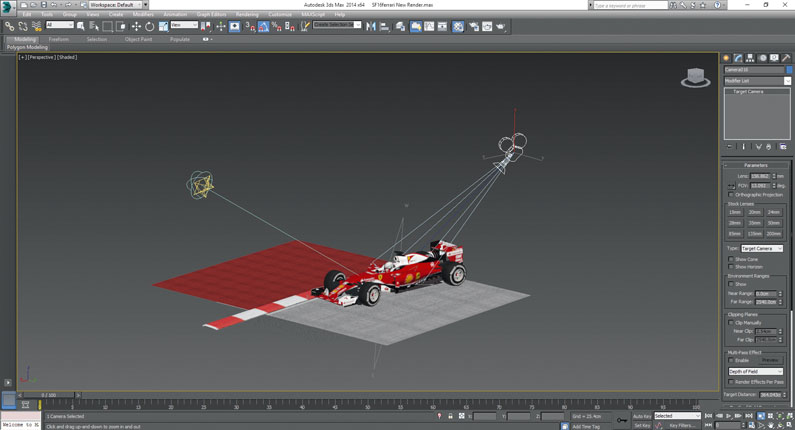Click the ViewCube in the viewport
Image resolution: width=795 pixels, height=430 pixels.
(696, 78)
